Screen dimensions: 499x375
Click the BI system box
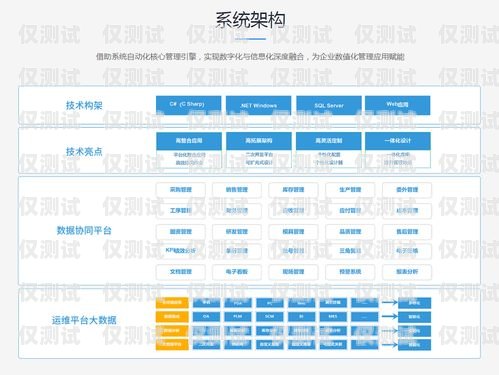pyautogui.click(x=301, y=317)
